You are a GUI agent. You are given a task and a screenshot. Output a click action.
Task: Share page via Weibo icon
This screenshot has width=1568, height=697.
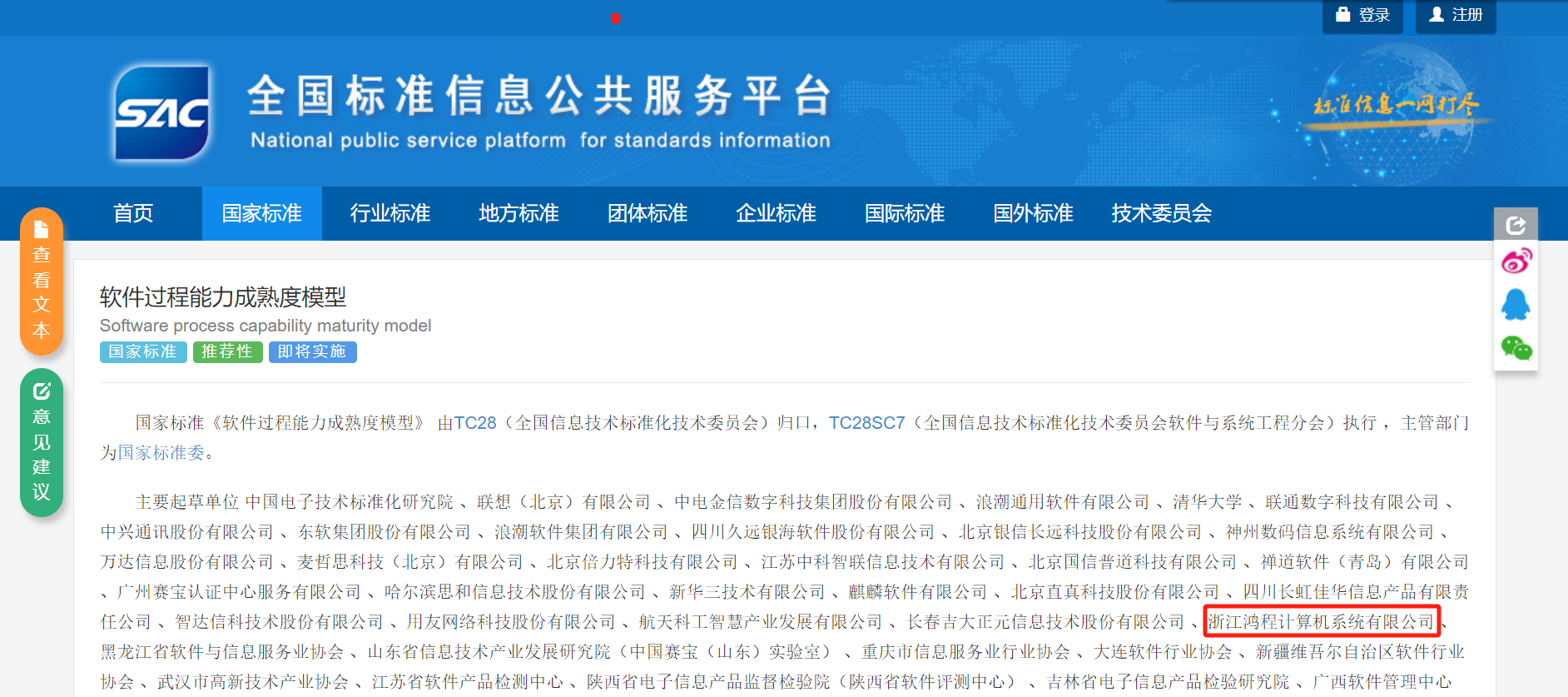[x=1516, y=261]
